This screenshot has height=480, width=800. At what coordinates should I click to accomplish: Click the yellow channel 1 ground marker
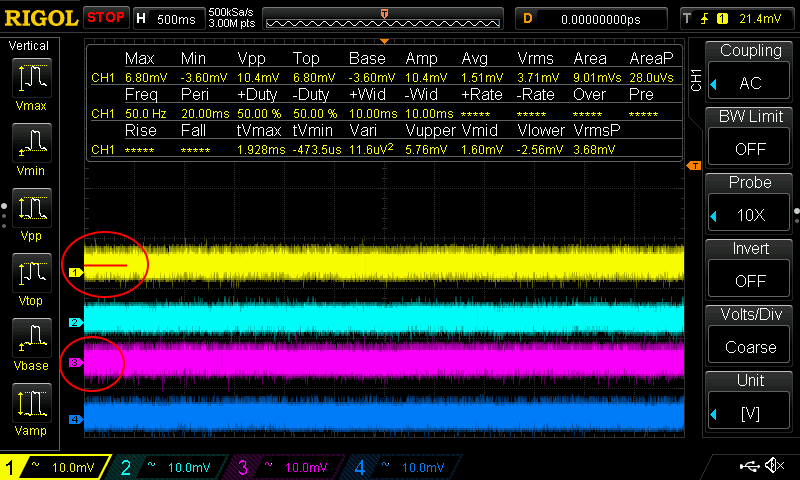(73, 272)
